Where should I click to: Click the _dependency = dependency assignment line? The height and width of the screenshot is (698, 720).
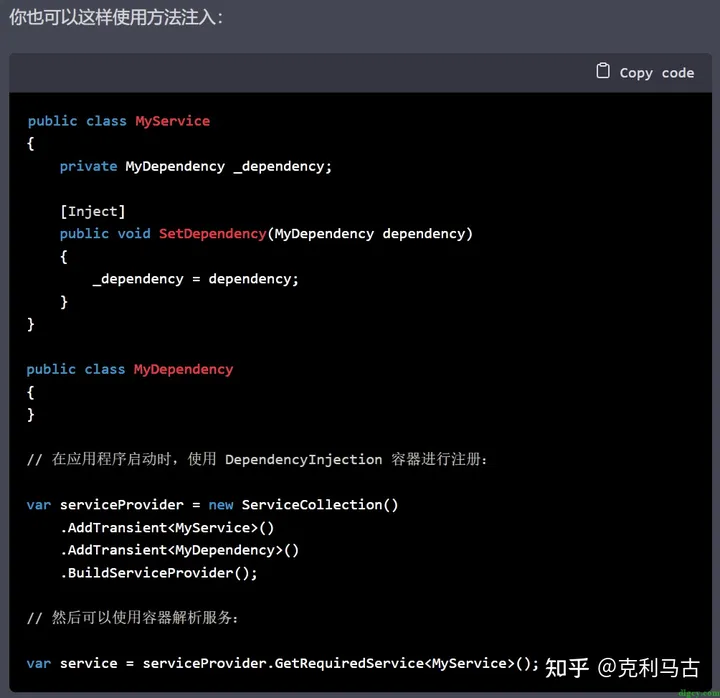pyautogui.click(x=195, y=278)
